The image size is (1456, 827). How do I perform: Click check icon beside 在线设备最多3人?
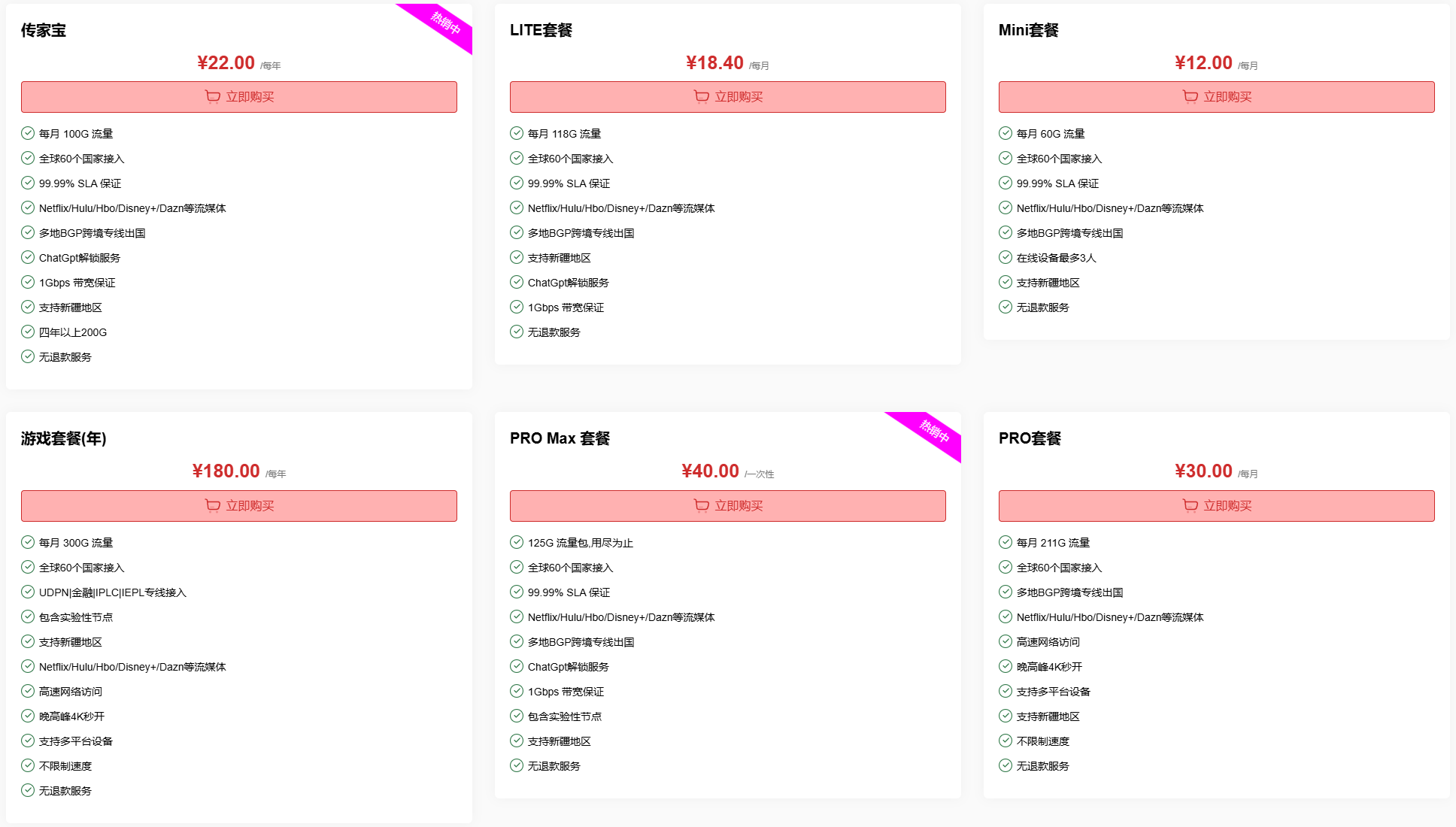1006,257
